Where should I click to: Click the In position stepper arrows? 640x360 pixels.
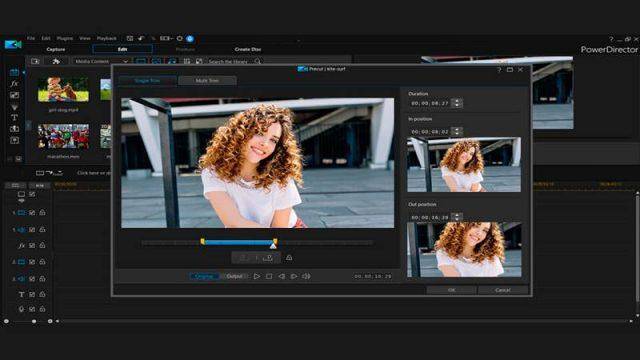(457, 131)
